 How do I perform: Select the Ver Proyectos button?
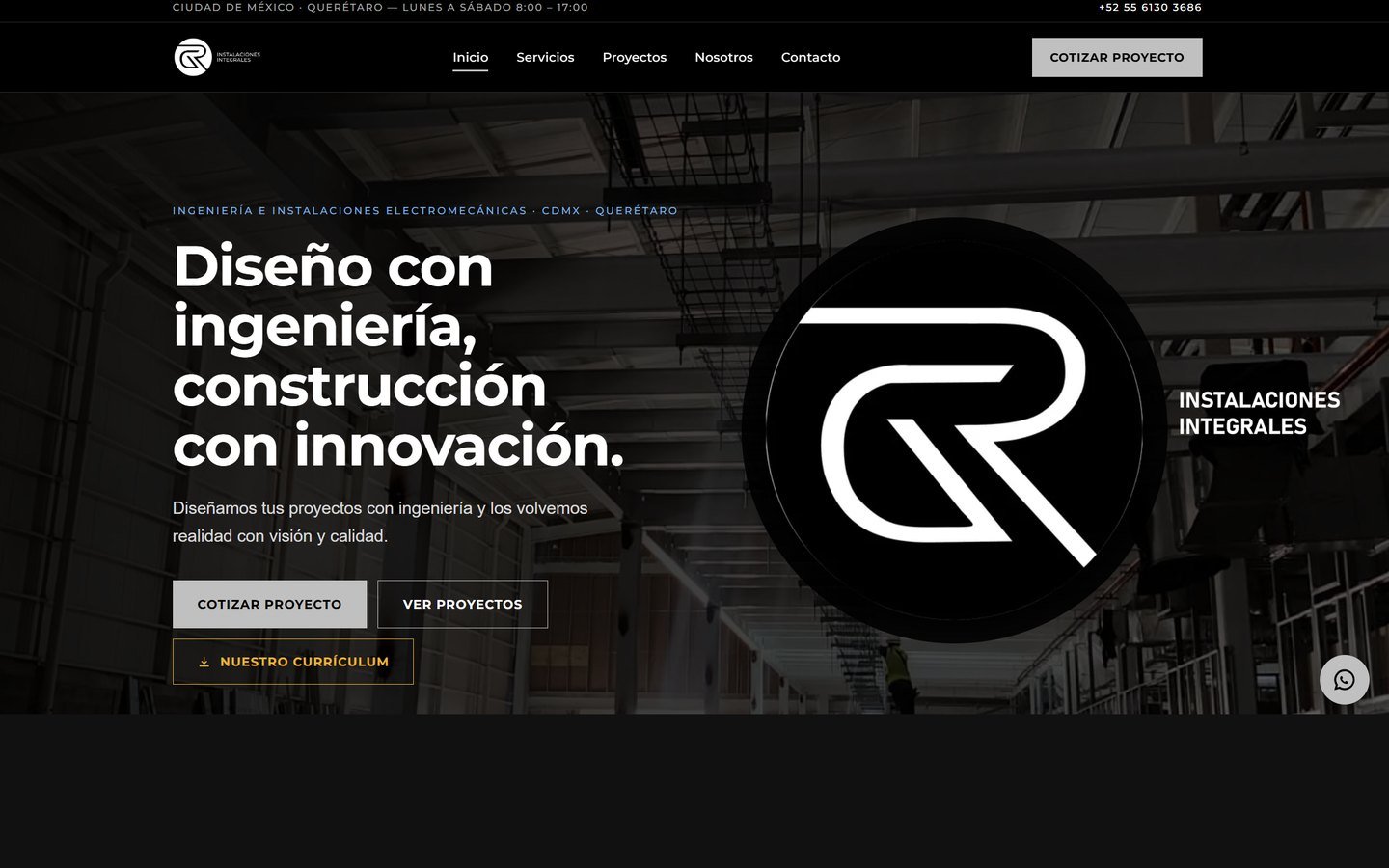[x=462, y=604]
